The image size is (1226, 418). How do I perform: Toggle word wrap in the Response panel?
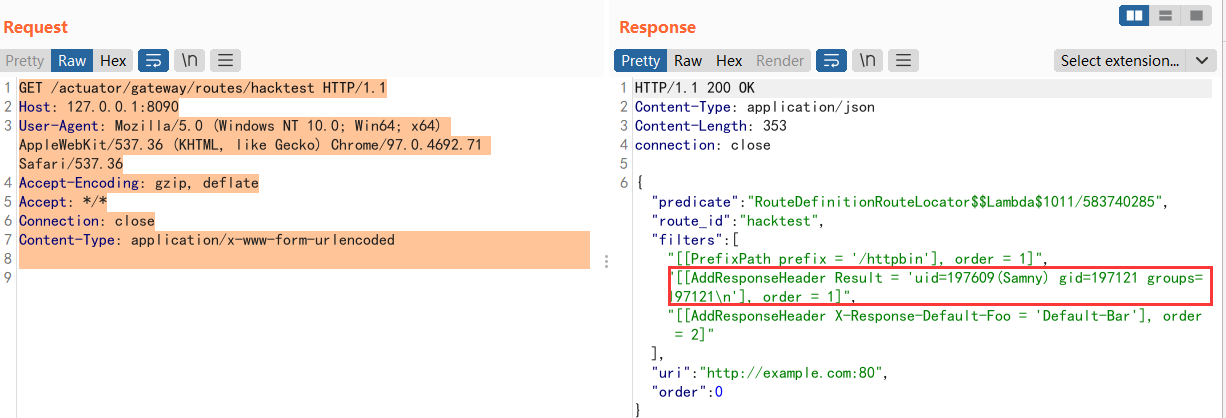831,61
